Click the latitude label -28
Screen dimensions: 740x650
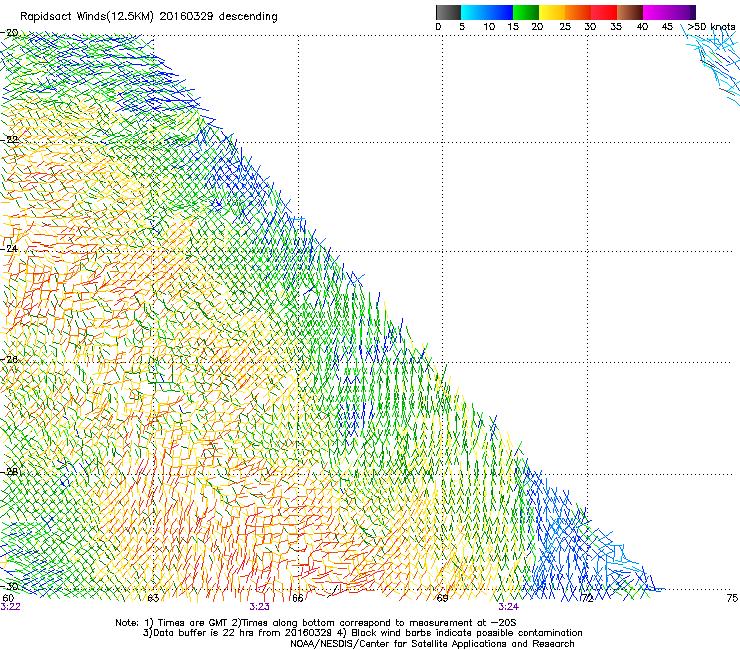11,471
